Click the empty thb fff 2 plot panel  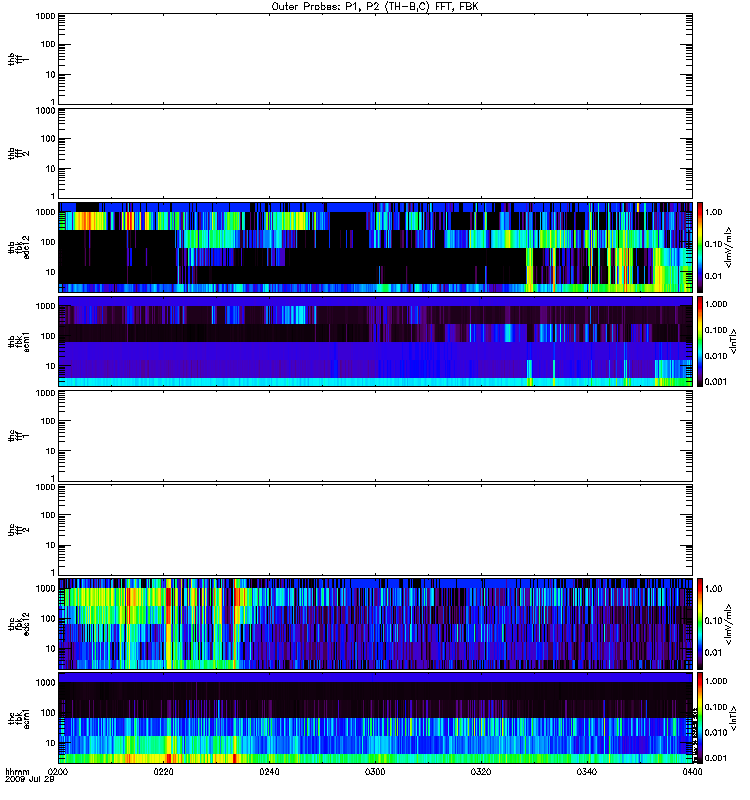(x=375, y=153)
